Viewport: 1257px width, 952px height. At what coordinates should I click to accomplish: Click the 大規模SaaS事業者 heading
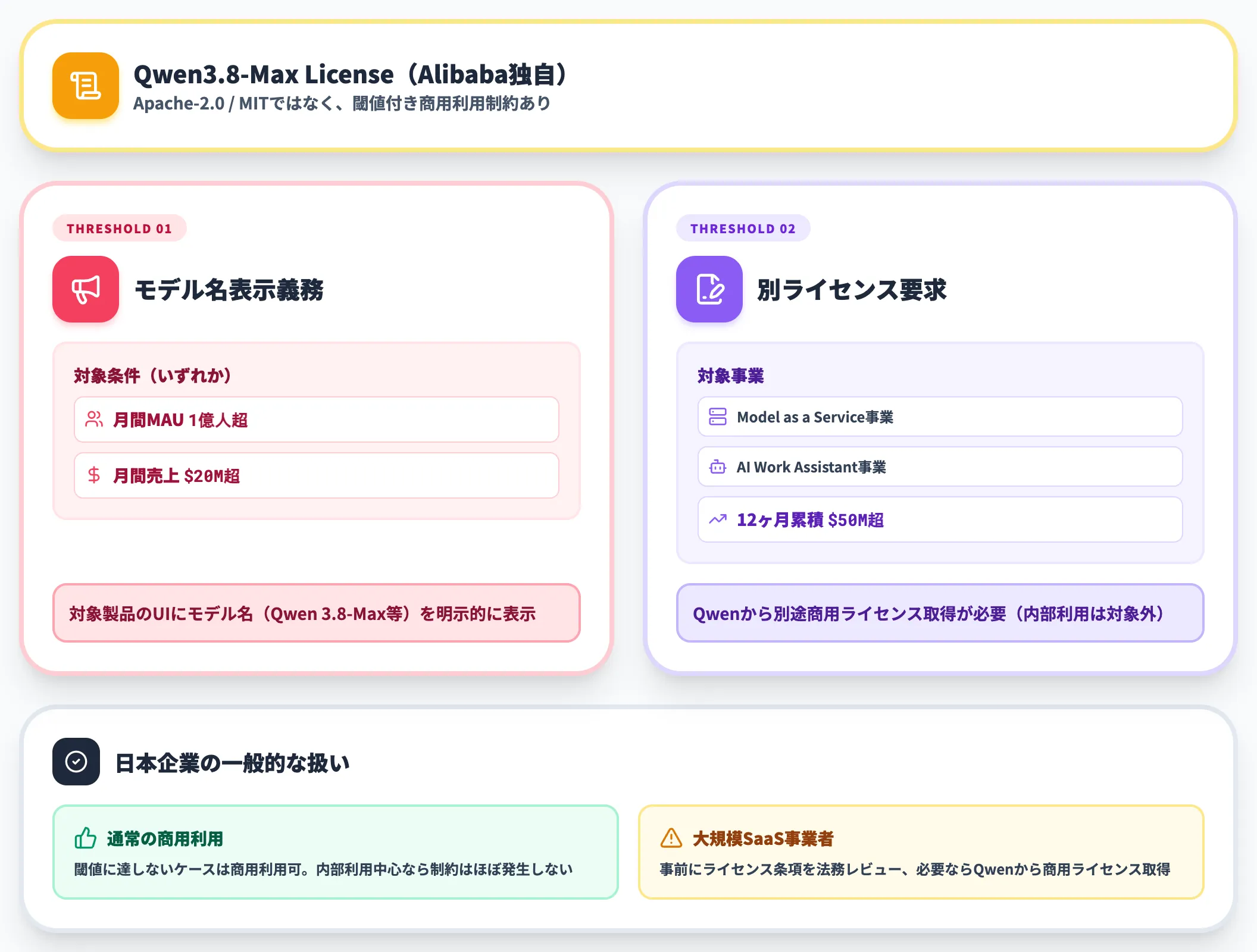click(763, 838)
